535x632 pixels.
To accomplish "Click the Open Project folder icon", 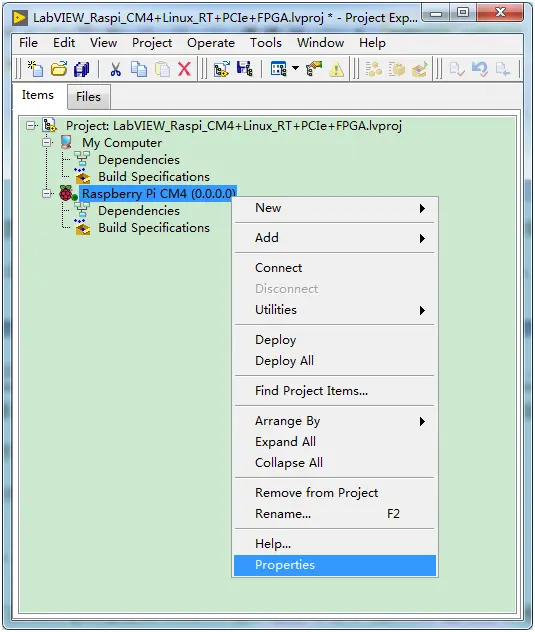I will [59, 69].
